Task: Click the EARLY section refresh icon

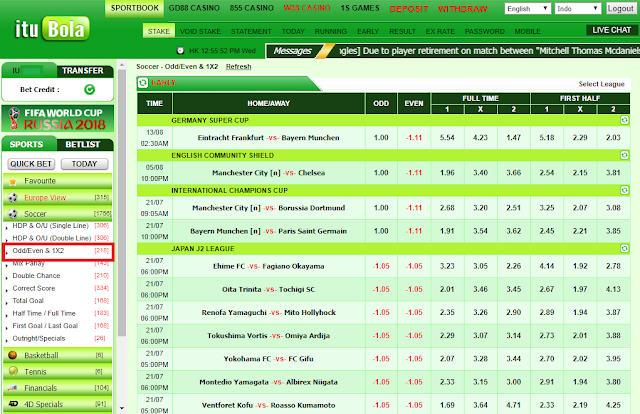Action: 143,83
